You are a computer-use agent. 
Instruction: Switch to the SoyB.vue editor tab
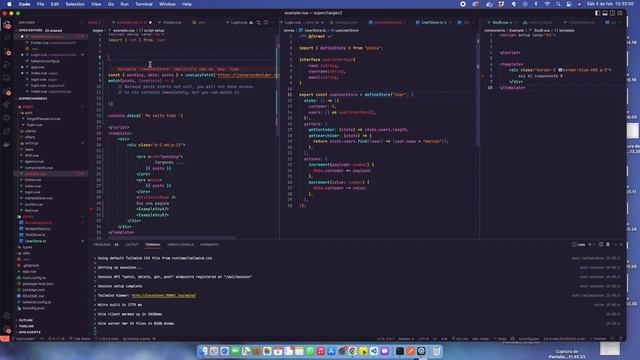[500, 22]
